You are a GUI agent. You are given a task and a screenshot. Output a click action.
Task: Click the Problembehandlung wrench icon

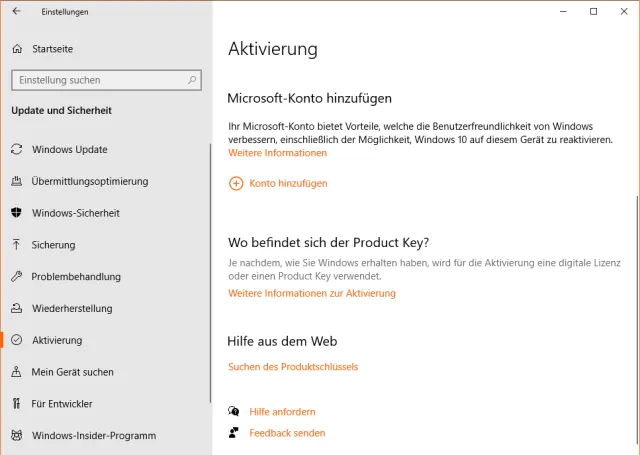16,277
